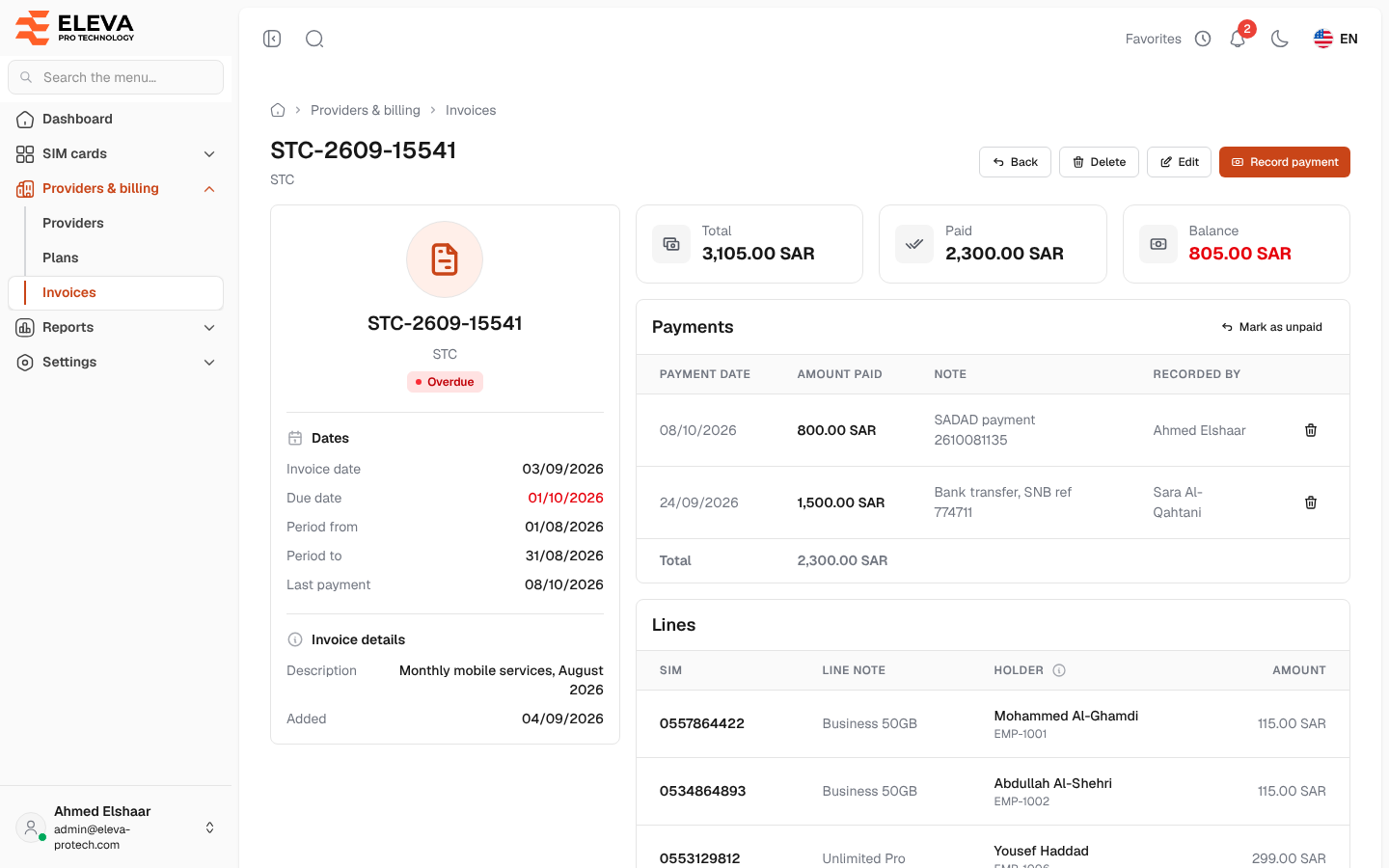This screenshot has height=868, width=1389.
Task: Switch language via EN flag selector
Action: [x=1336, y=39]
